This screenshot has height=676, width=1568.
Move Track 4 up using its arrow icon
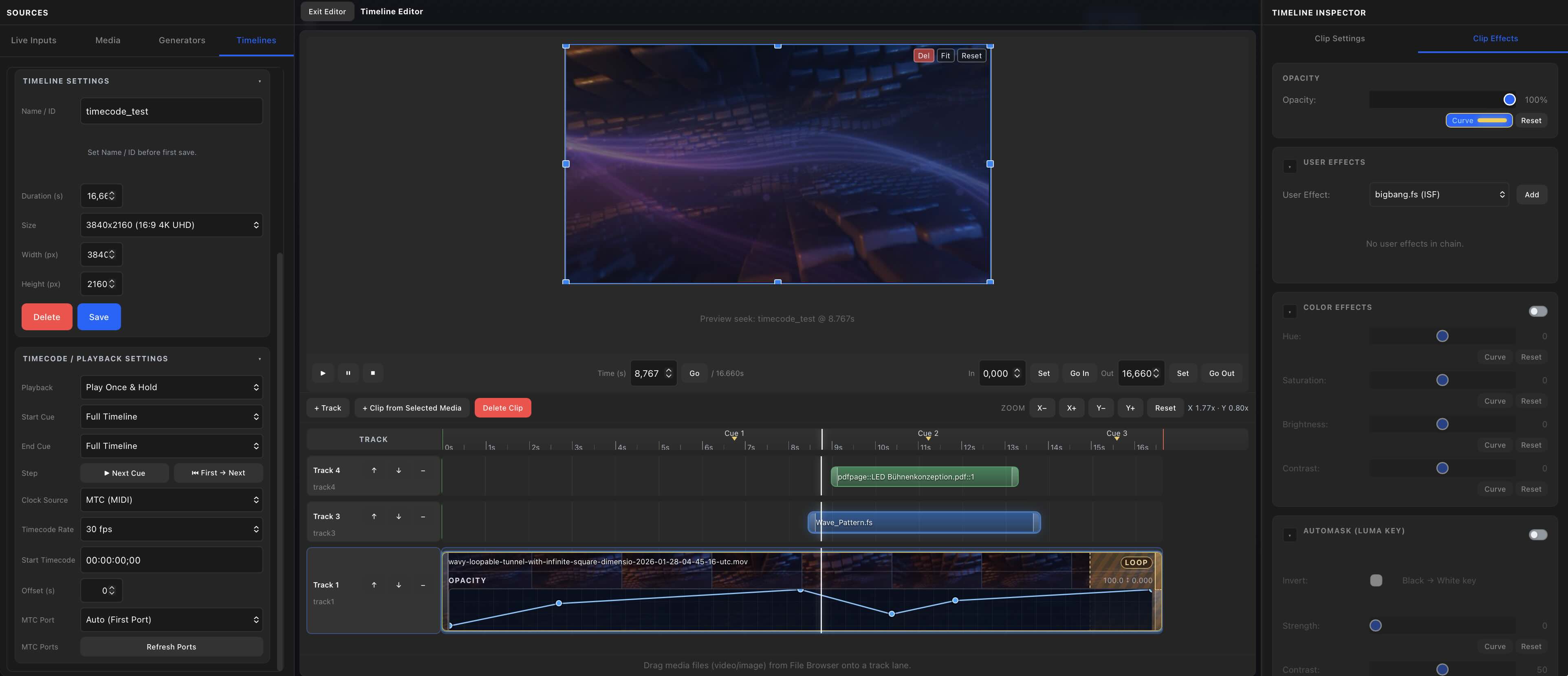[374, 470]
